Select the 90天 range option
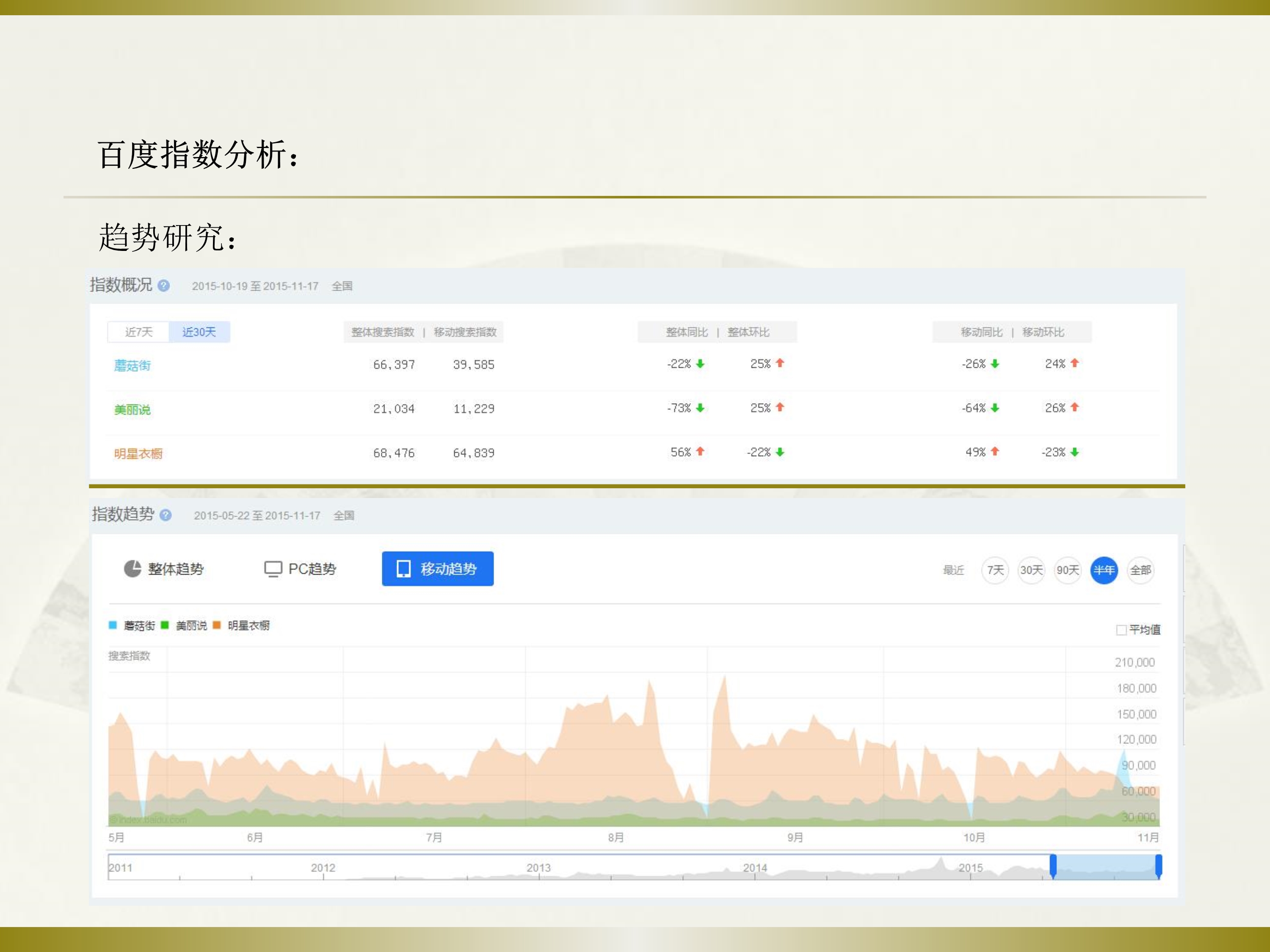 (1067, 570)
